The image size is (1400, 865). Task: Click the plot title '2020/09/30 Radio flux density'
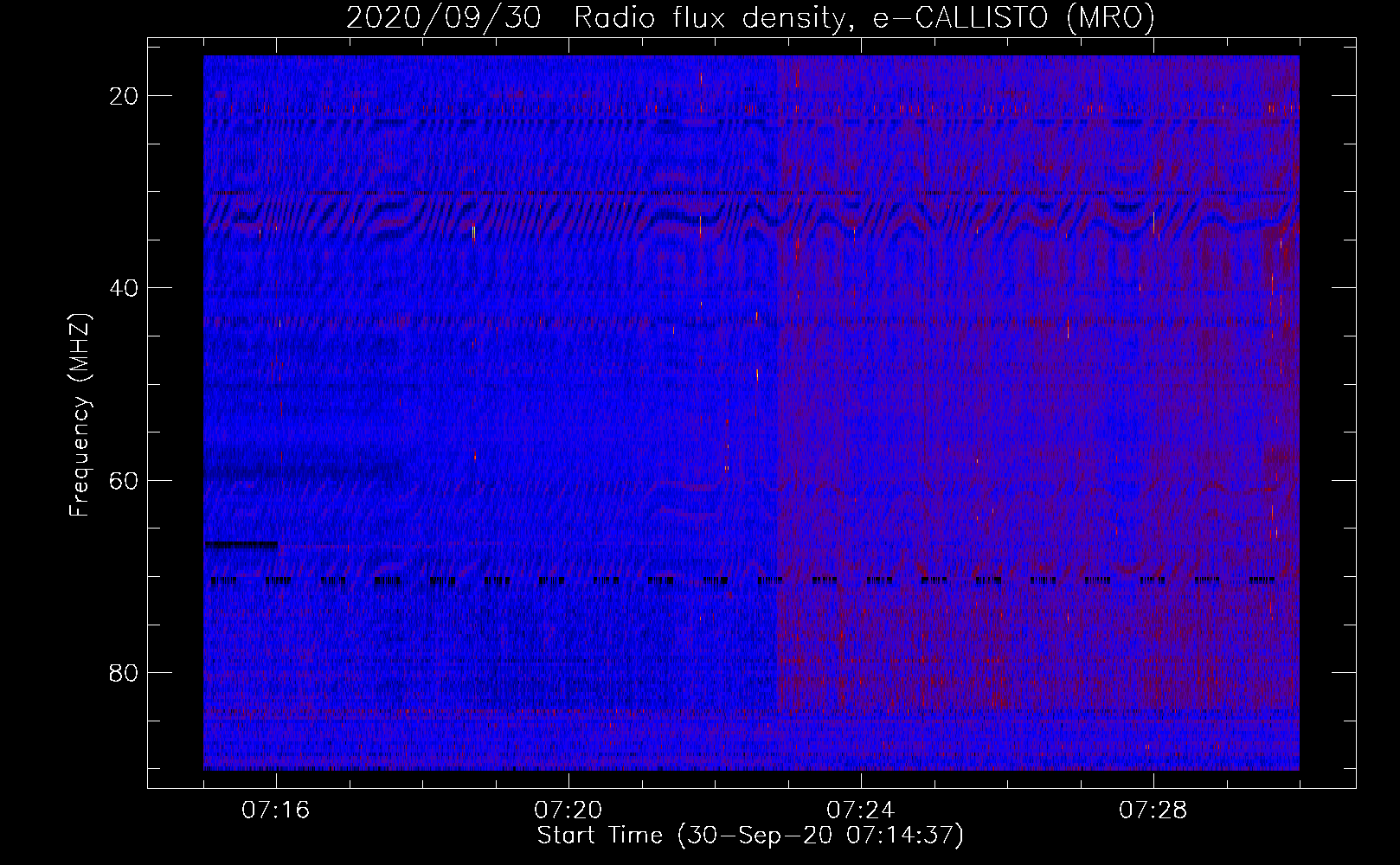coord(750,18)
